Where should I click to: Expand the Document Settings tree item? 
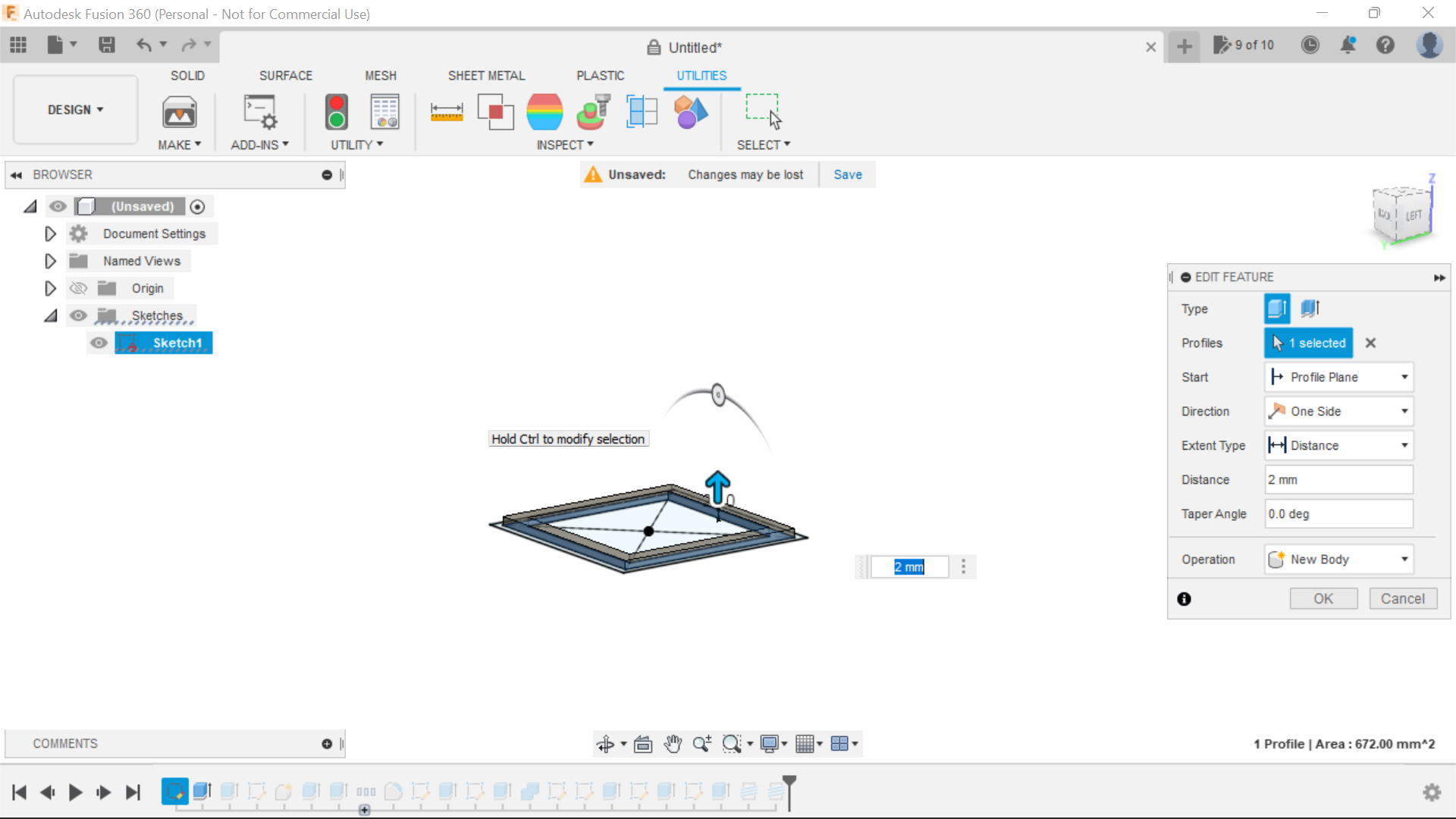coord(50,234)
